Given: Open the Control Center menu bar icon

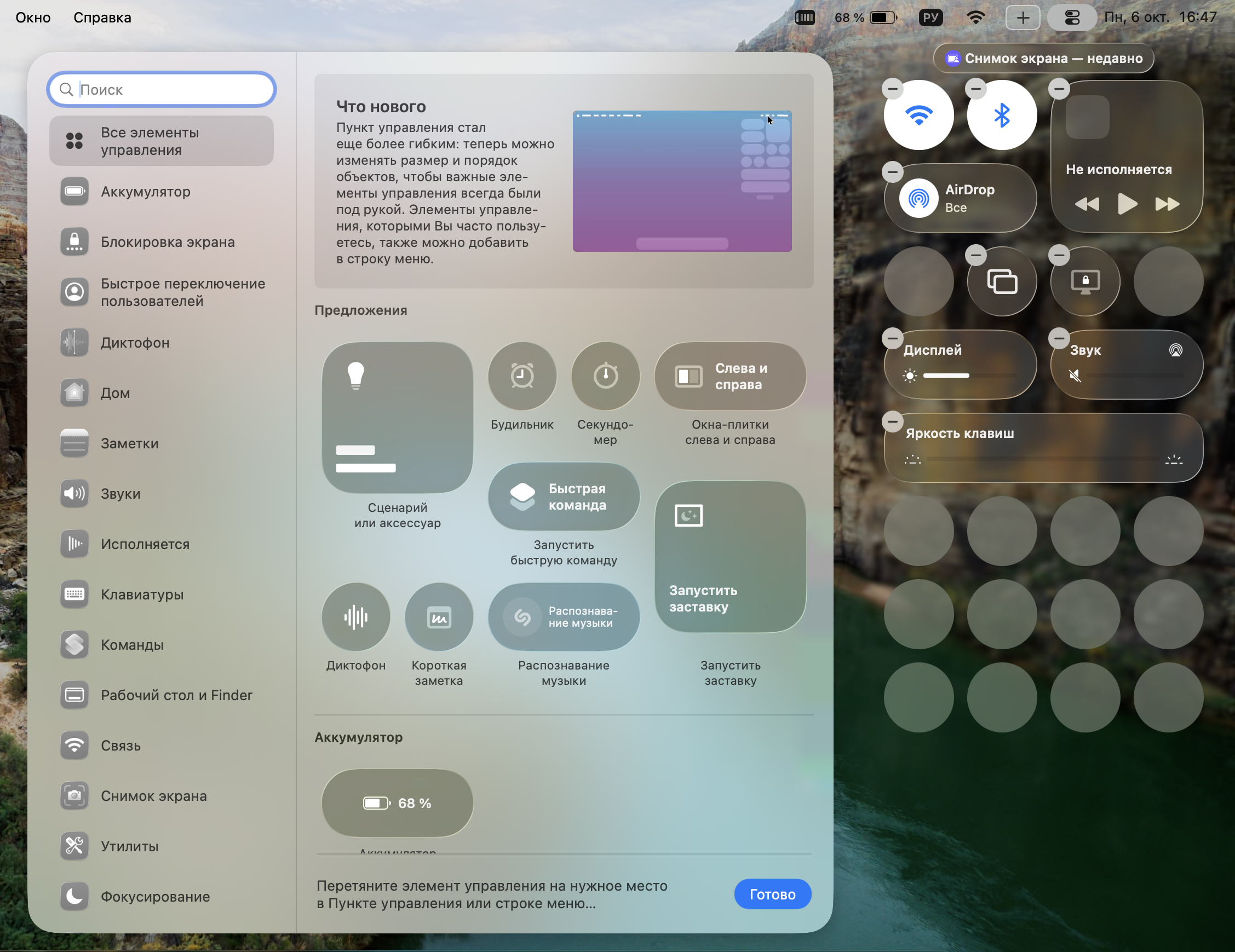Looking at the screenshot, I should pos(1072,18).
